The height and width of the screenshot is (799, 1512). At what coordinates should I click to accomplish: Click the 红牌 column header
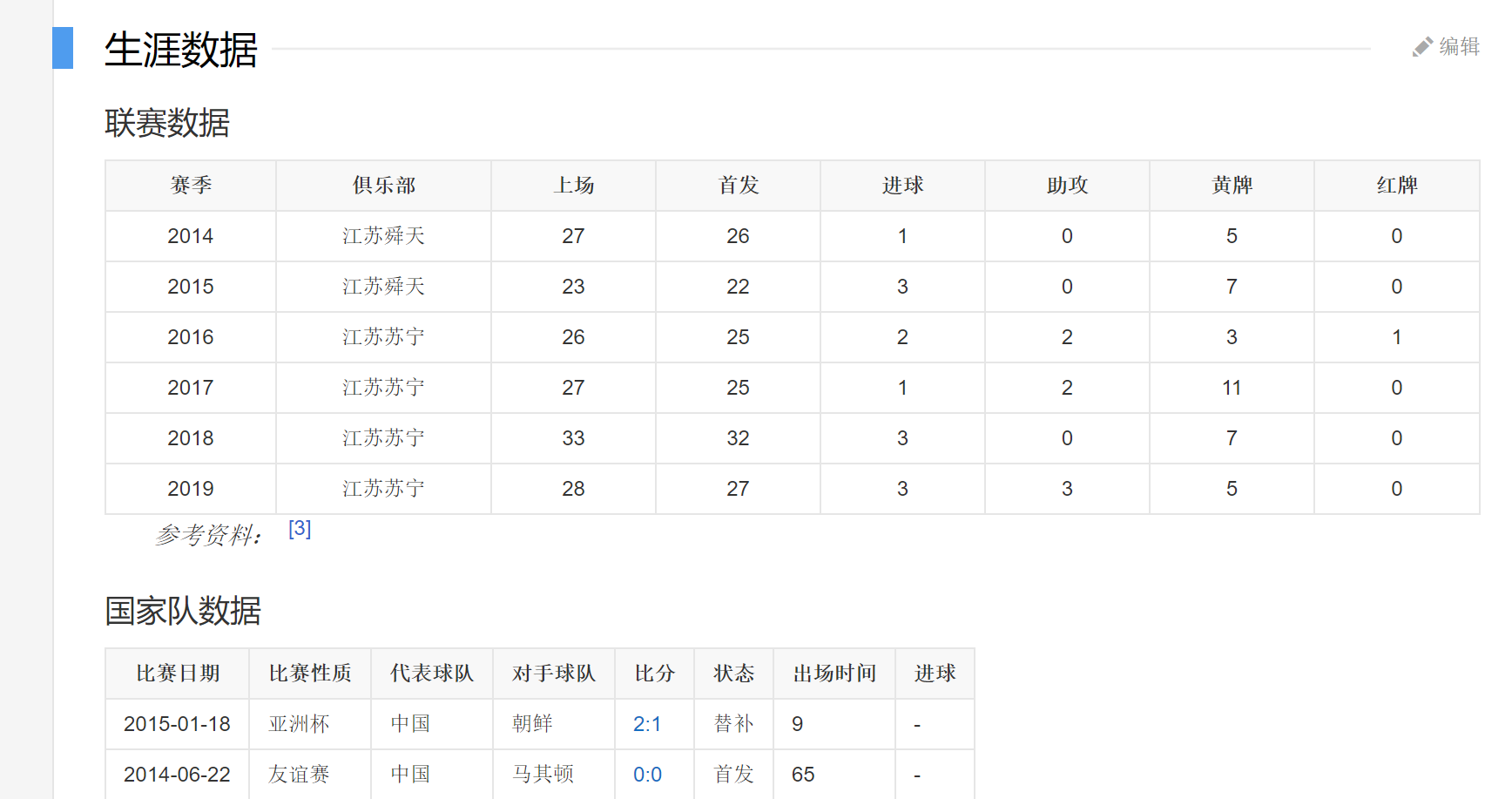[1397, 186]
